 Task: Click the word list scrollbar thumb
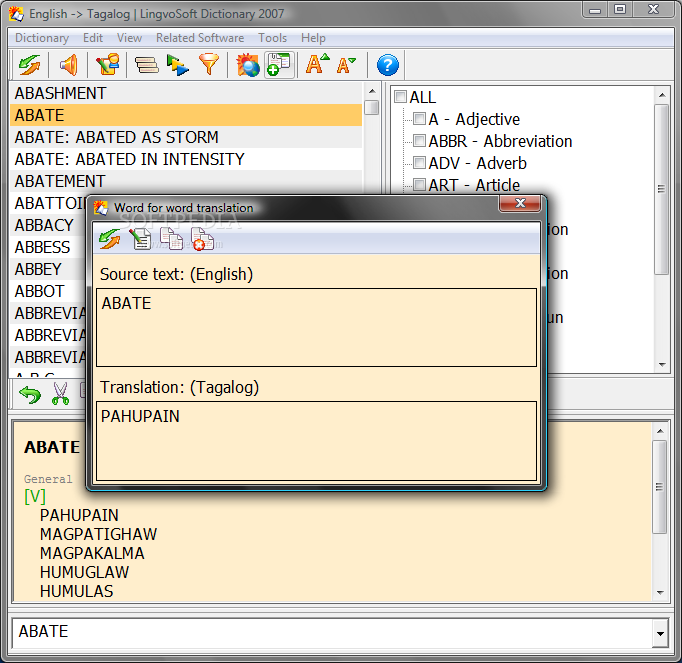[372, 107]
